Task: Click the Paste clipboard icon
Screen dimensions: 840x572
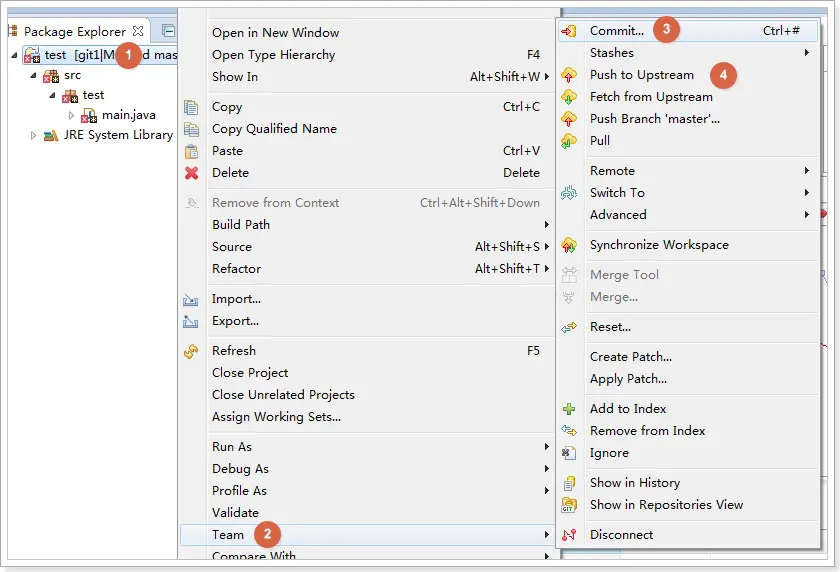Action: pos(191,152)
